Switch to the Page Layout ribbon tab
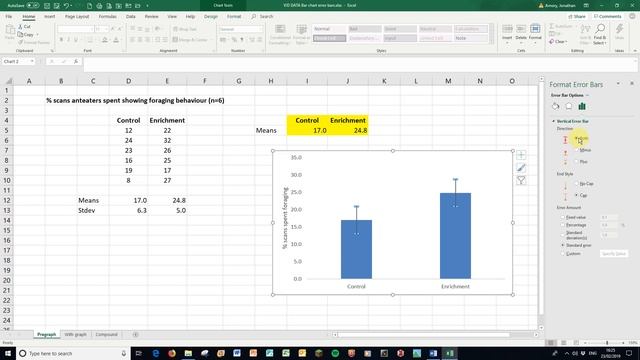 click(x=77, y=16)
